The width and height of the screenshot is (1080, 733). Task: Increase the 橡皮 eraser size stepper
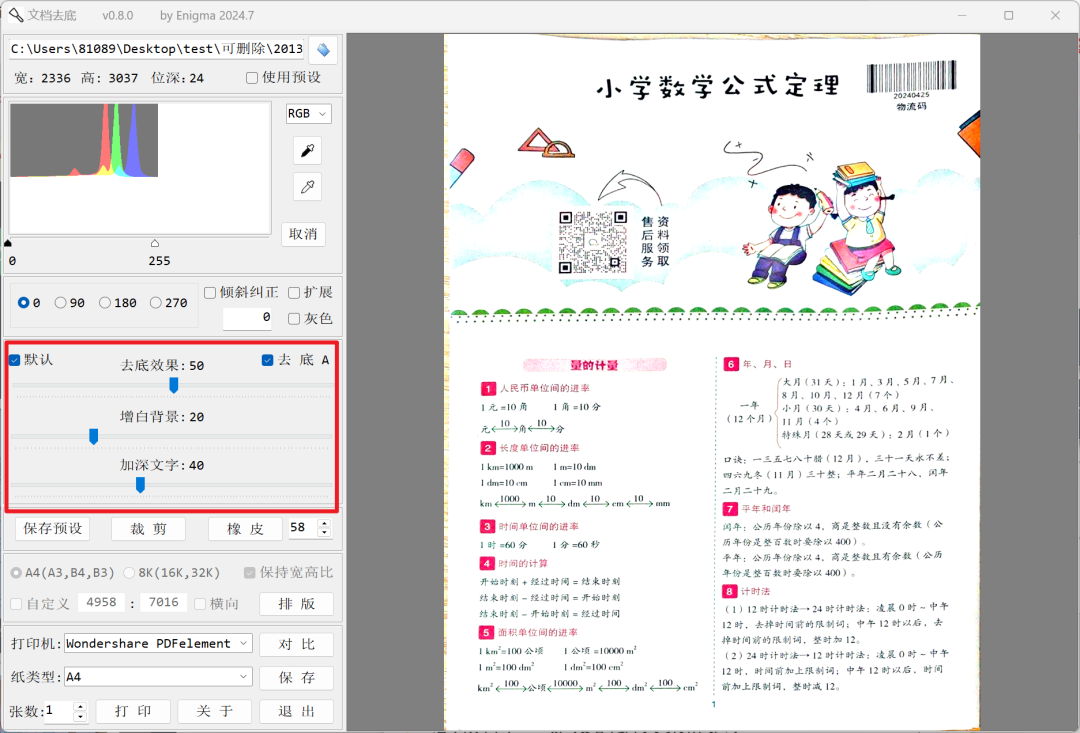(323, 523)
